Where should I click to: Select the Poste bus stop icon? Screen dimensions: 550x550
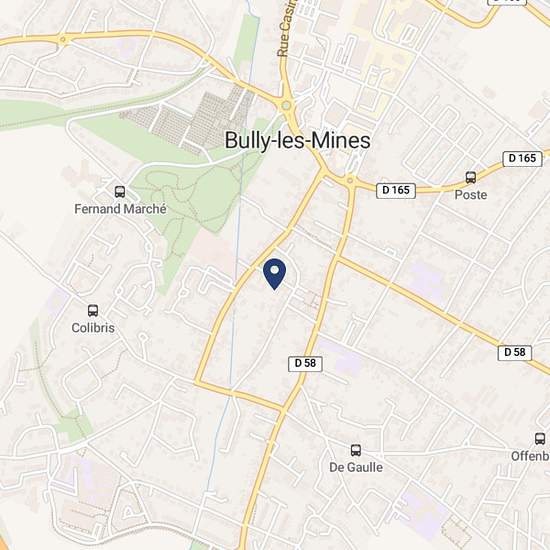tap(471, 178)
